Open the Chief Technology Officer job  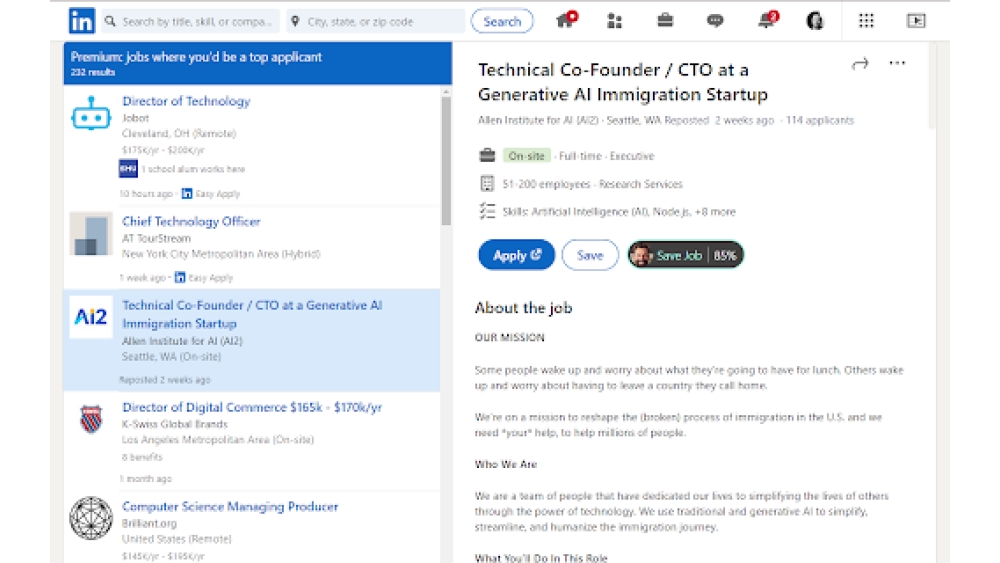click(x=191, y=221)
